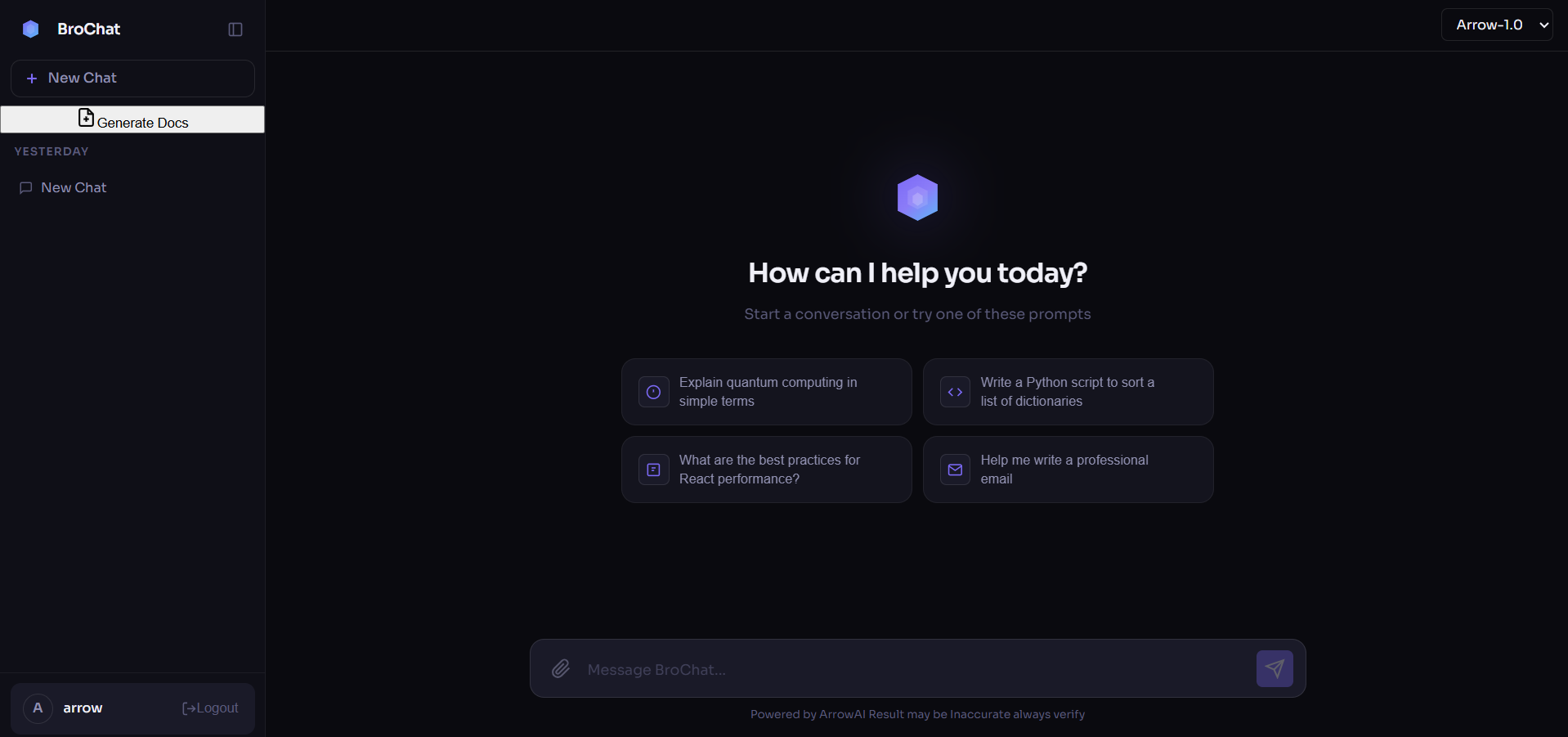The image size is (1568, 737).
Task: Click the Generate Docs file icon
Action: [x=86, y=118]
